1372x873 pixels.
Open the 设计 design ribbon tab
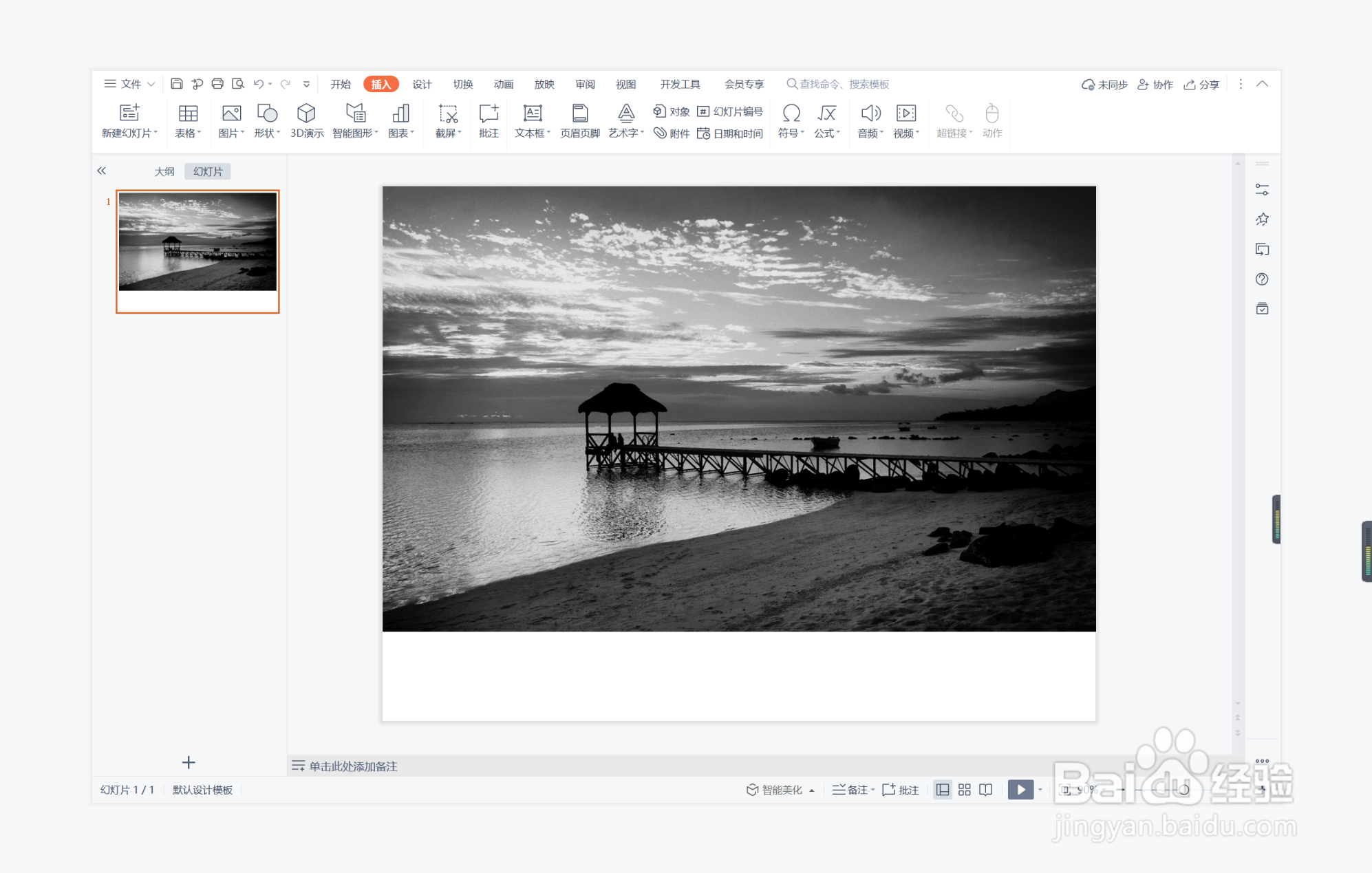[x=422, y=84]
